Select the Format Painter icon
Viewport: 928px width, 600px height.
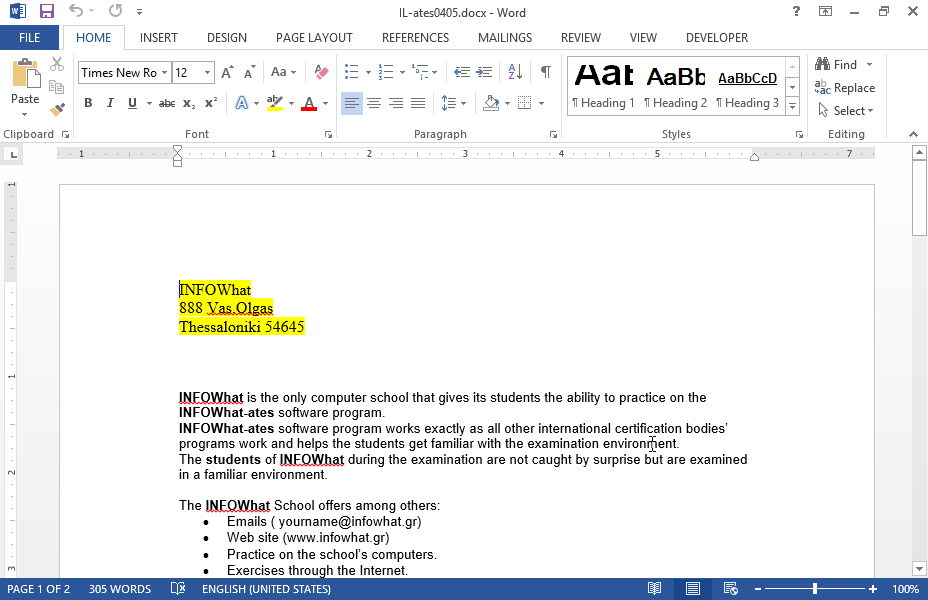(57, 110)
